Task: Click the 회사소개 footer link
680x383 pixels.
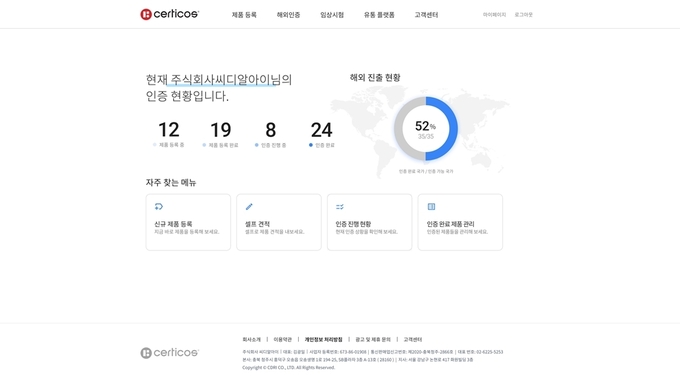Action: [252, 340]
